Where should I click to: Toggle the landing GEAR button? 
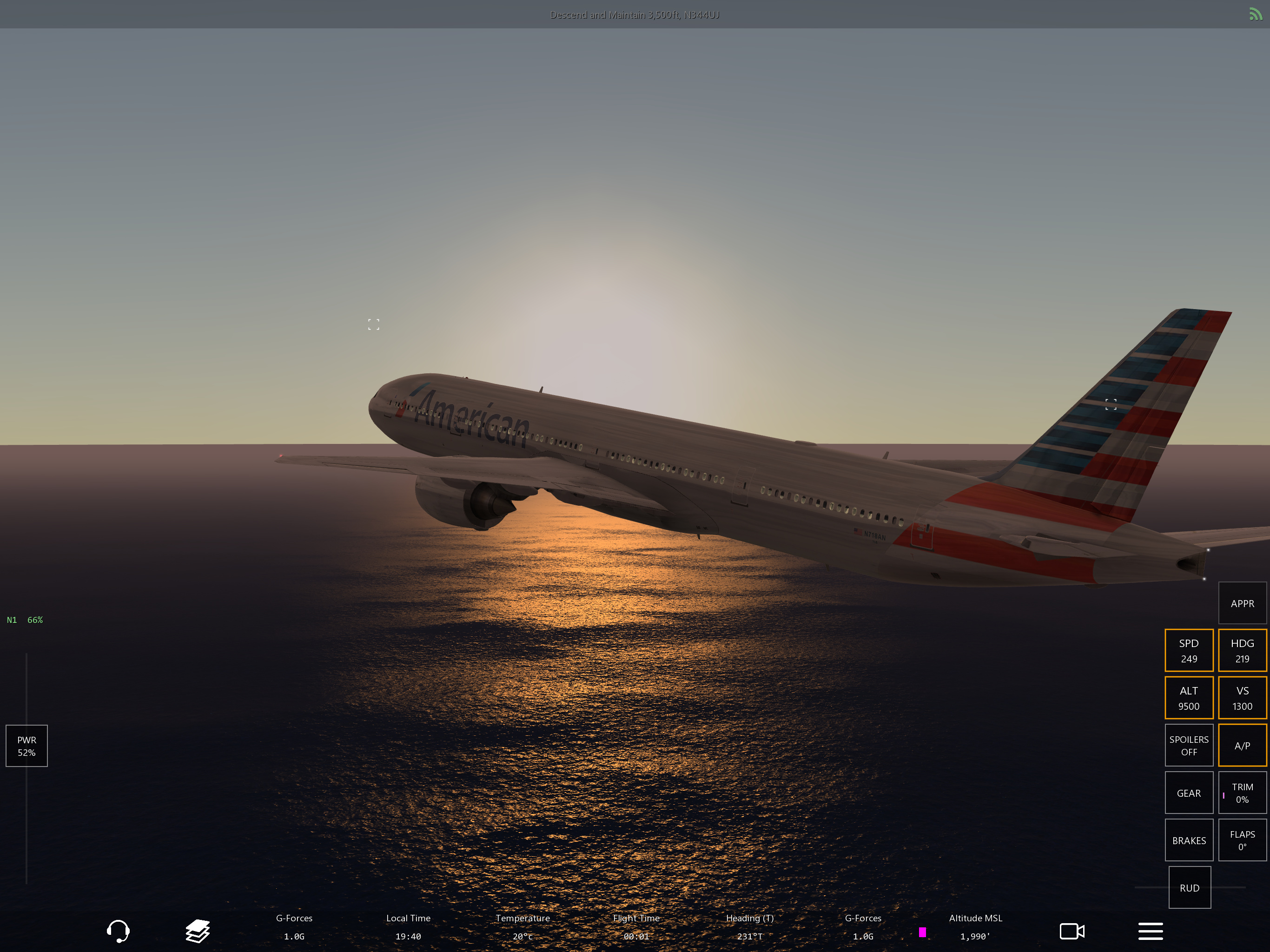(x=1189, y=793)
